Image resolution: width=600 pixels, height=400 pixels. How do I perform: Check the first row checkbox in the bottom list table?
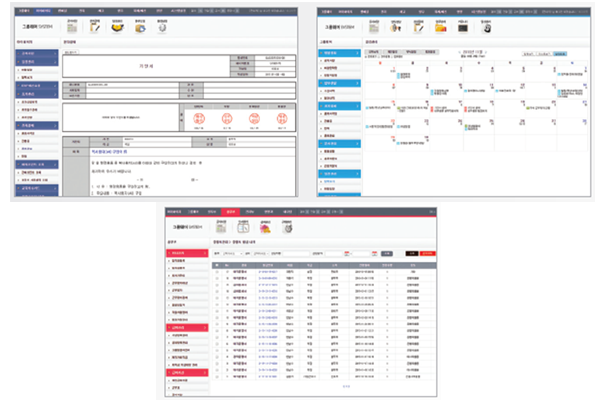tap(217, 271)
